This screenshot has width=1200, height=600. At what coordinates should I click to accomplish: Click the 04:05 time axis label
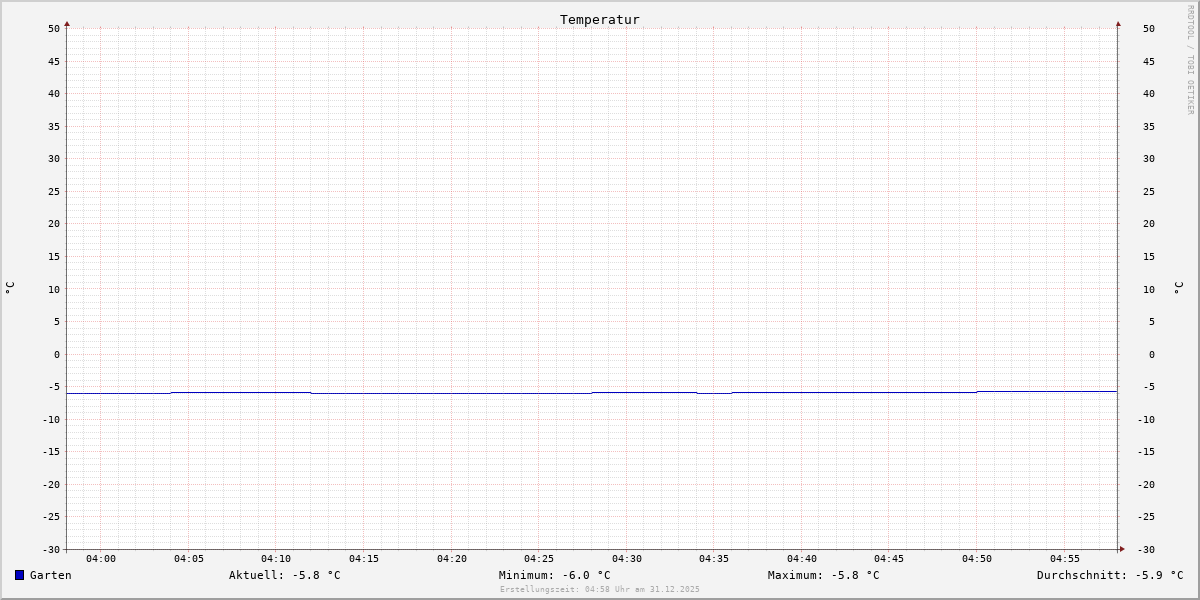pyautogui.click(x=189, y=559)
